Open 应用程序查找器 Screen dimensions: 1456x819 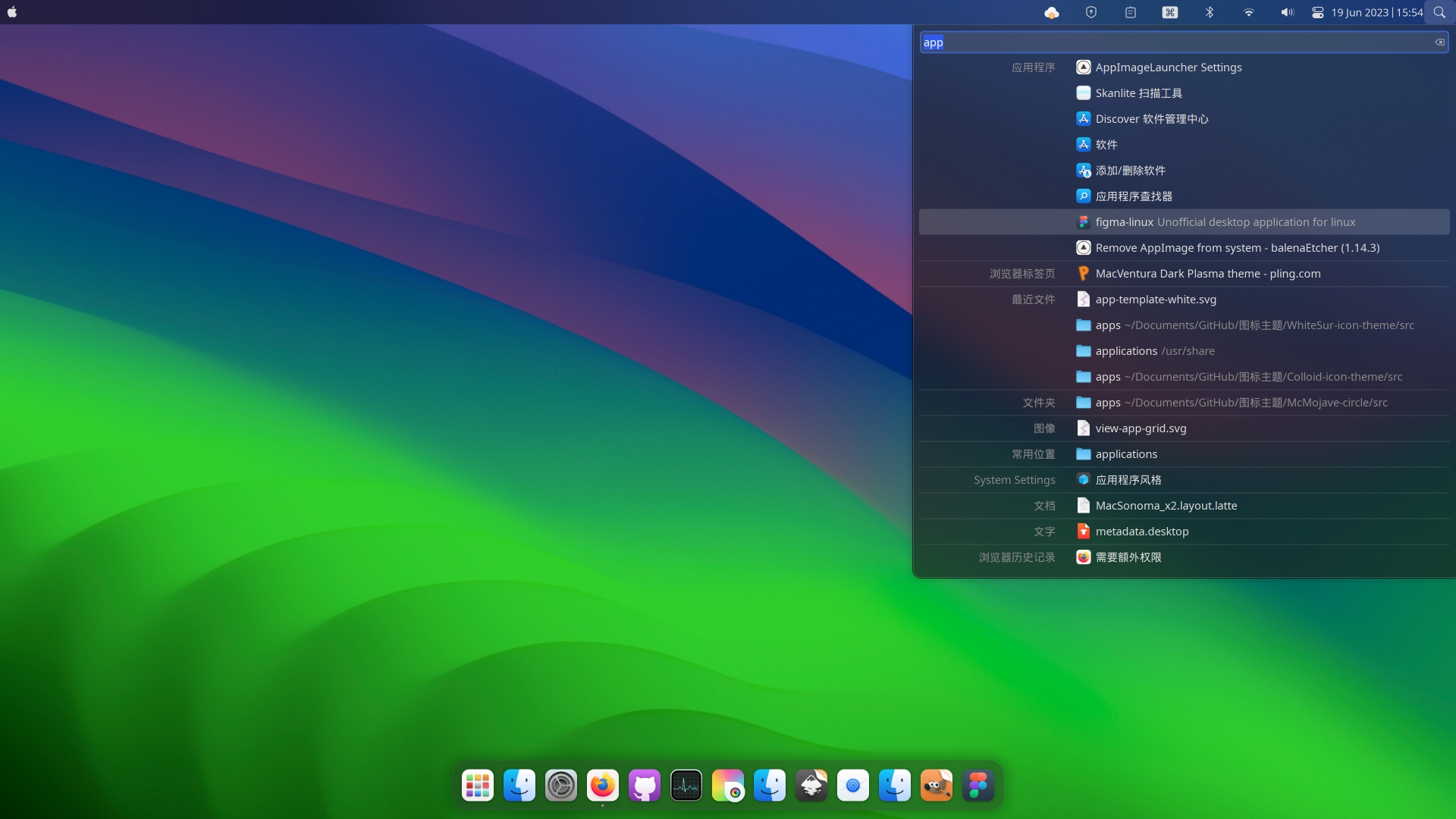pos(1184,196)
